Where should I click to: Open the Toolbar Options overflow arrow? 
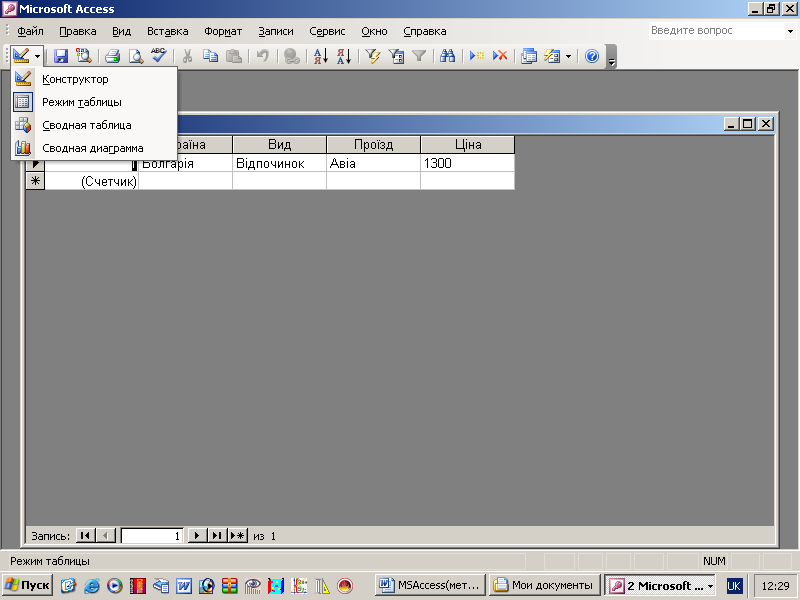tap(611, 57)
